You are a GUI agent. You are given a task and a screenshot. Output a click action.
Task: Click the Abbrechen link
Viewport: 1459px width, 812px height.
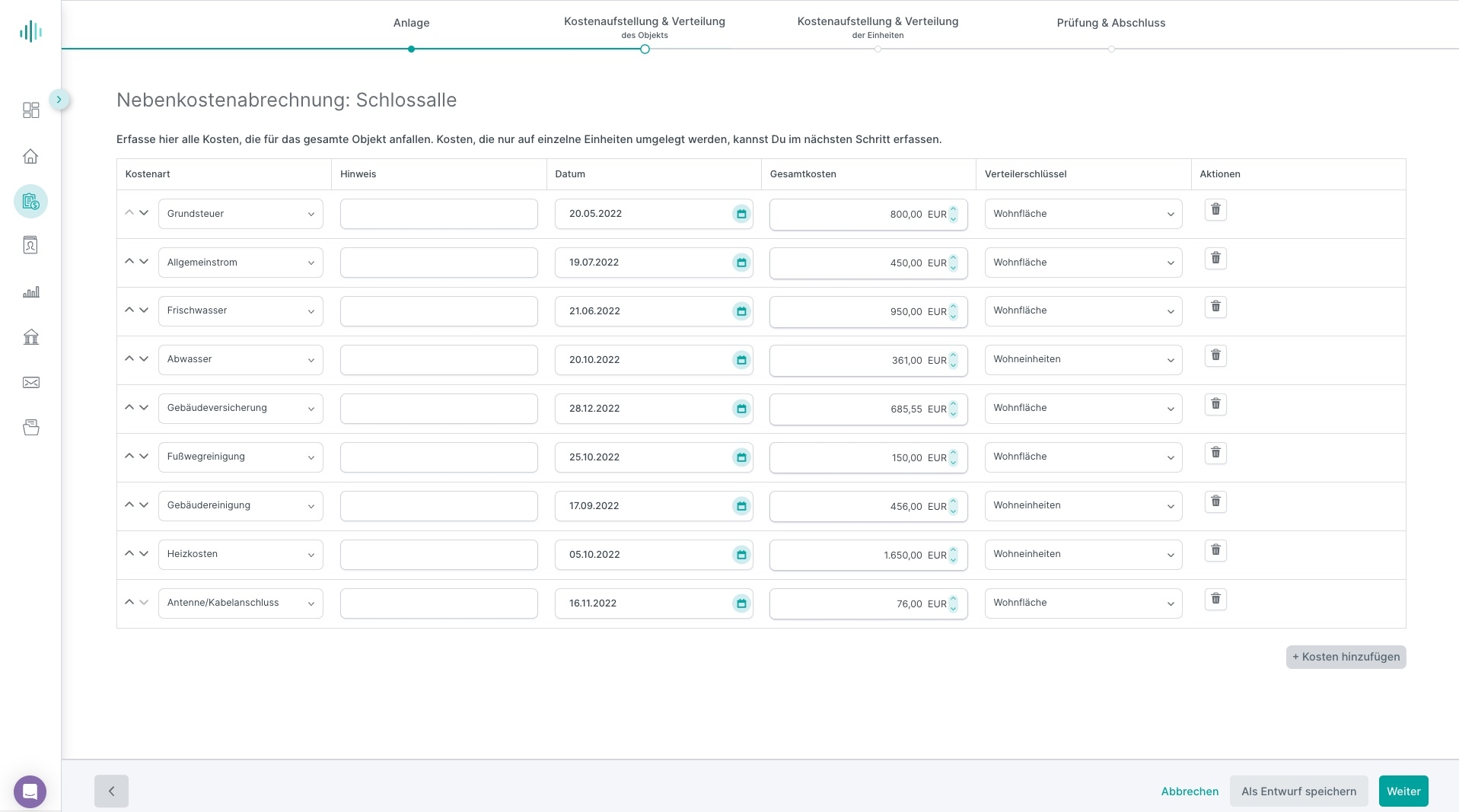click(1190, 791)
